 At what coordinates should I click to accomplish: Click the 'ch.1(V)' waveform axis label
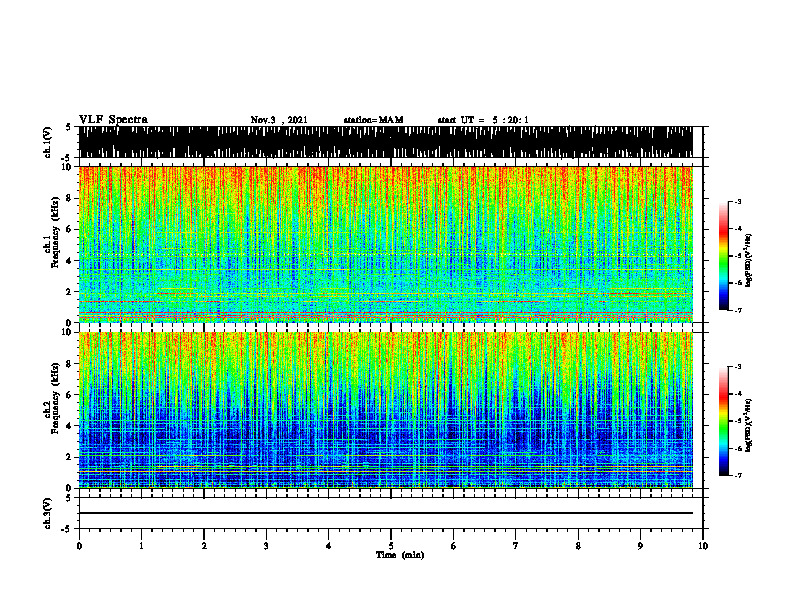point(48,142)
